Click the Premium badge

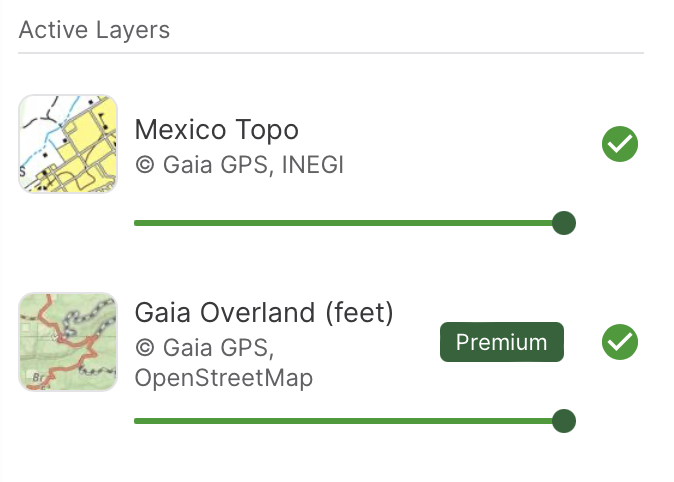502,342
